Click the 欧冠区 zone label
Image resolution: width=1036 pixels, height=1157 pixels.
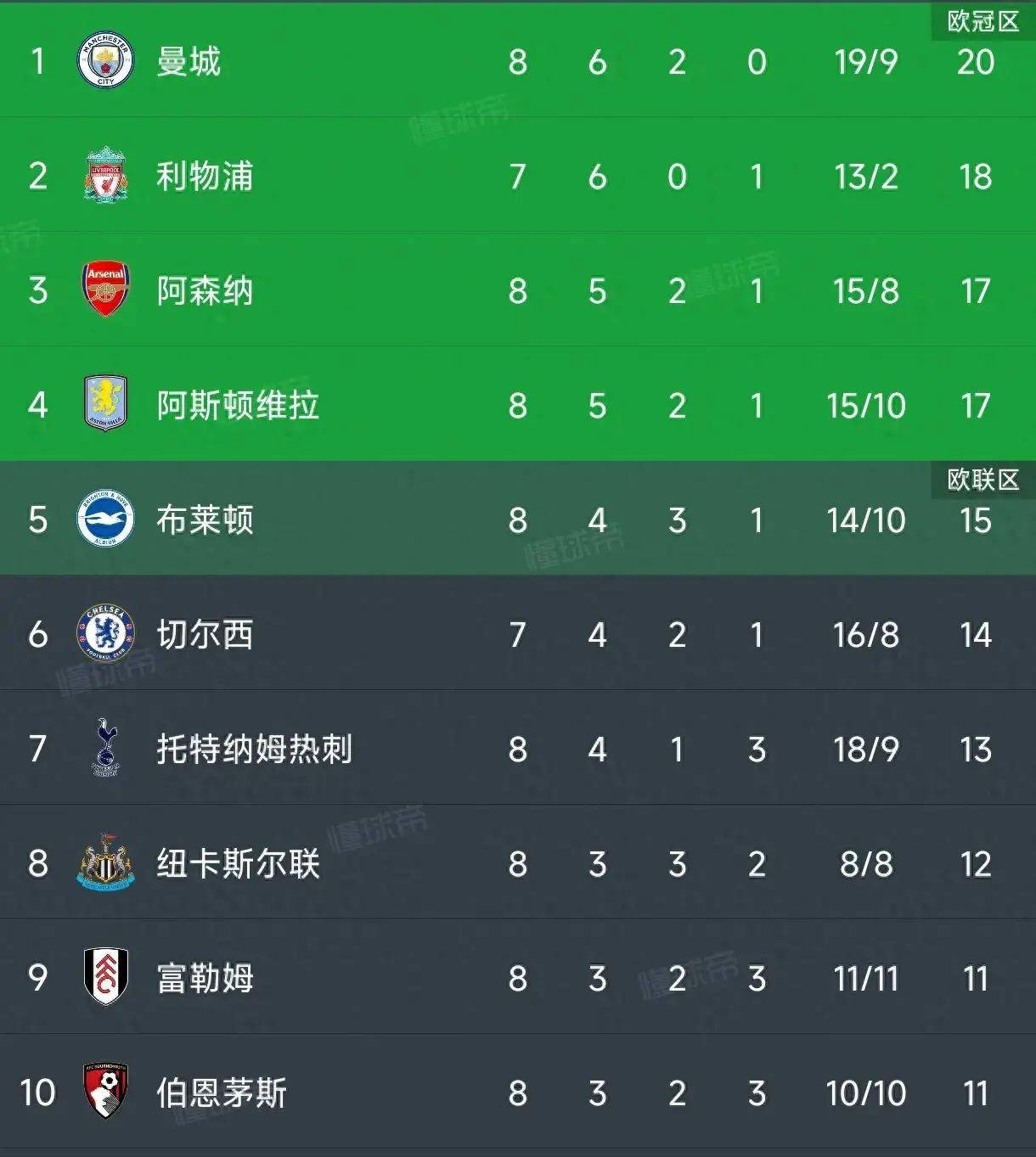983,21
